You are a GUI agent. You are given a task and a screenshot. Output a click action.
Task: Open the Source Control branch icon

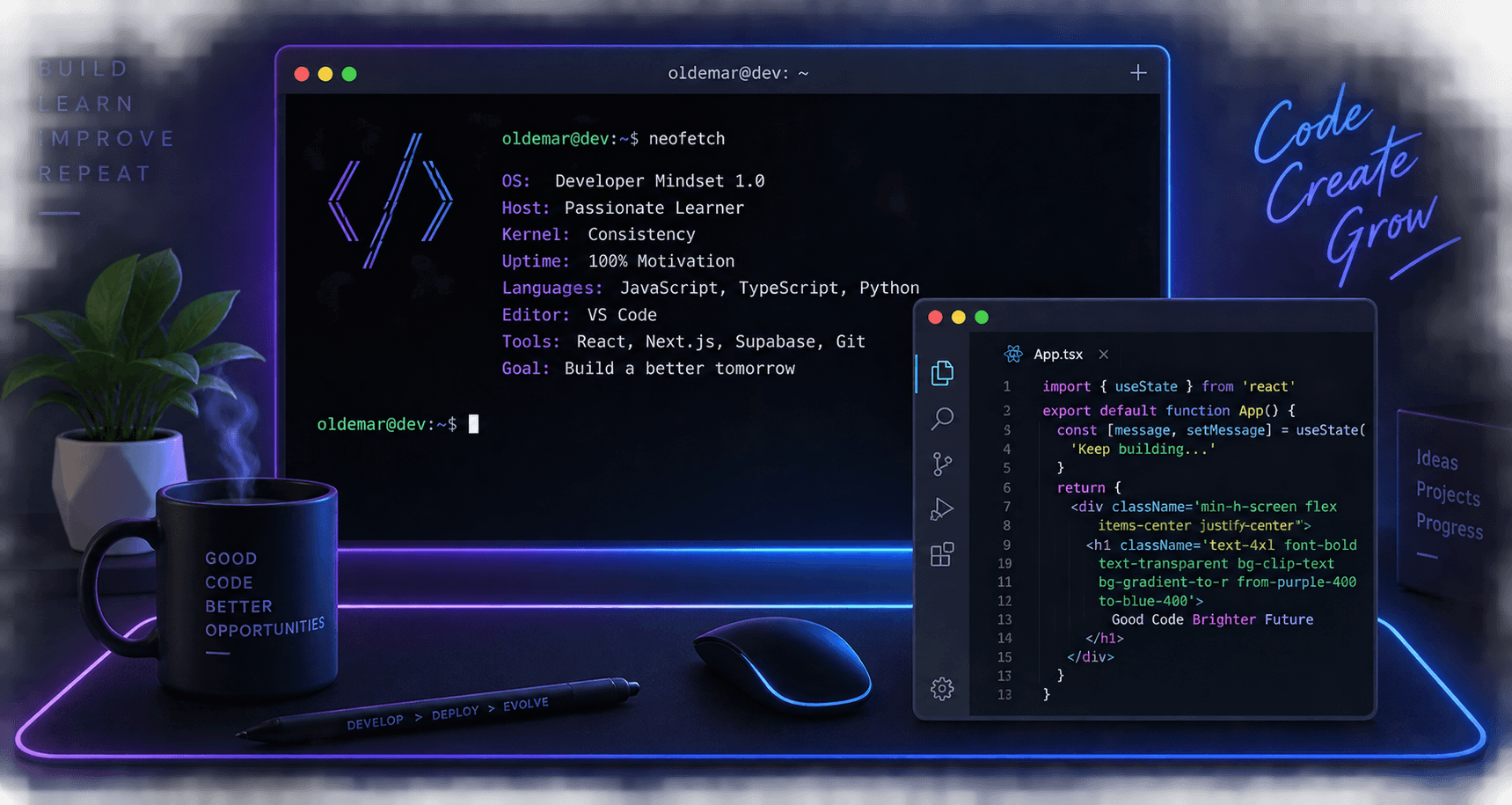coord(942,464)
